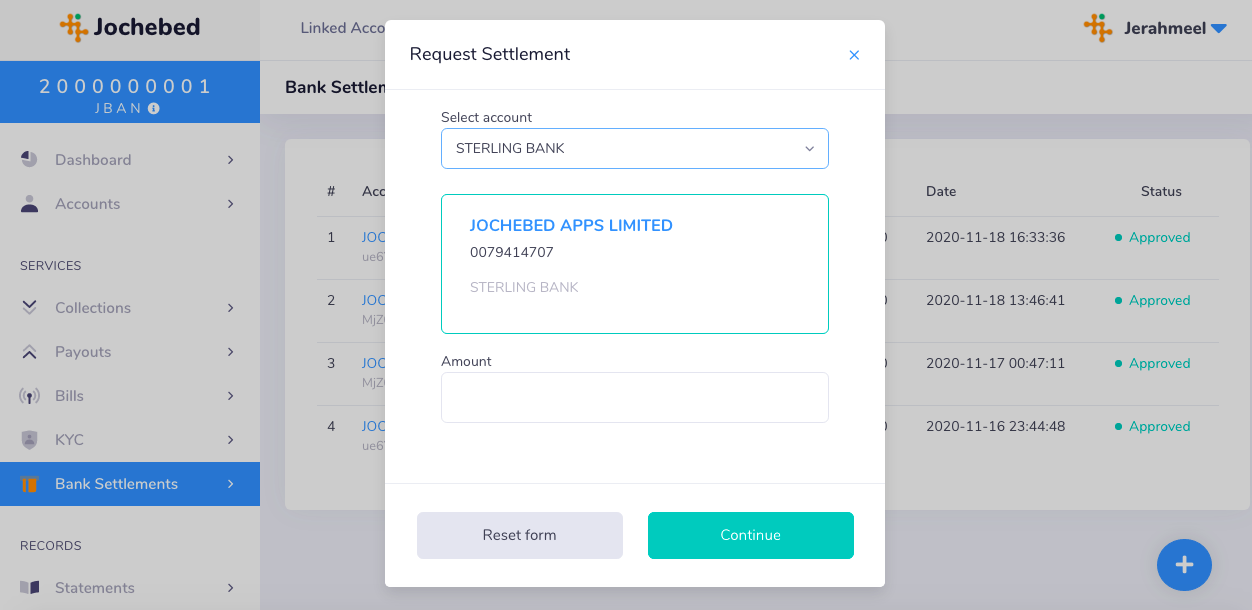The width and height of the screenshot is (1252, 610).
Task: Open Bank Settlements in sidebar
Action: pos(130,484)
